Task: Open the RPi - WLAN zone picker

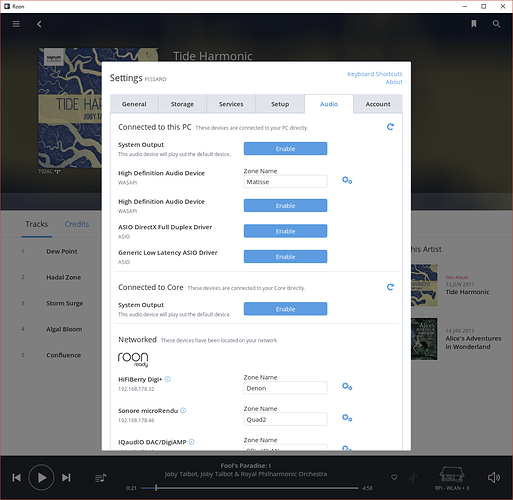Action: click(x=452, y=479)
